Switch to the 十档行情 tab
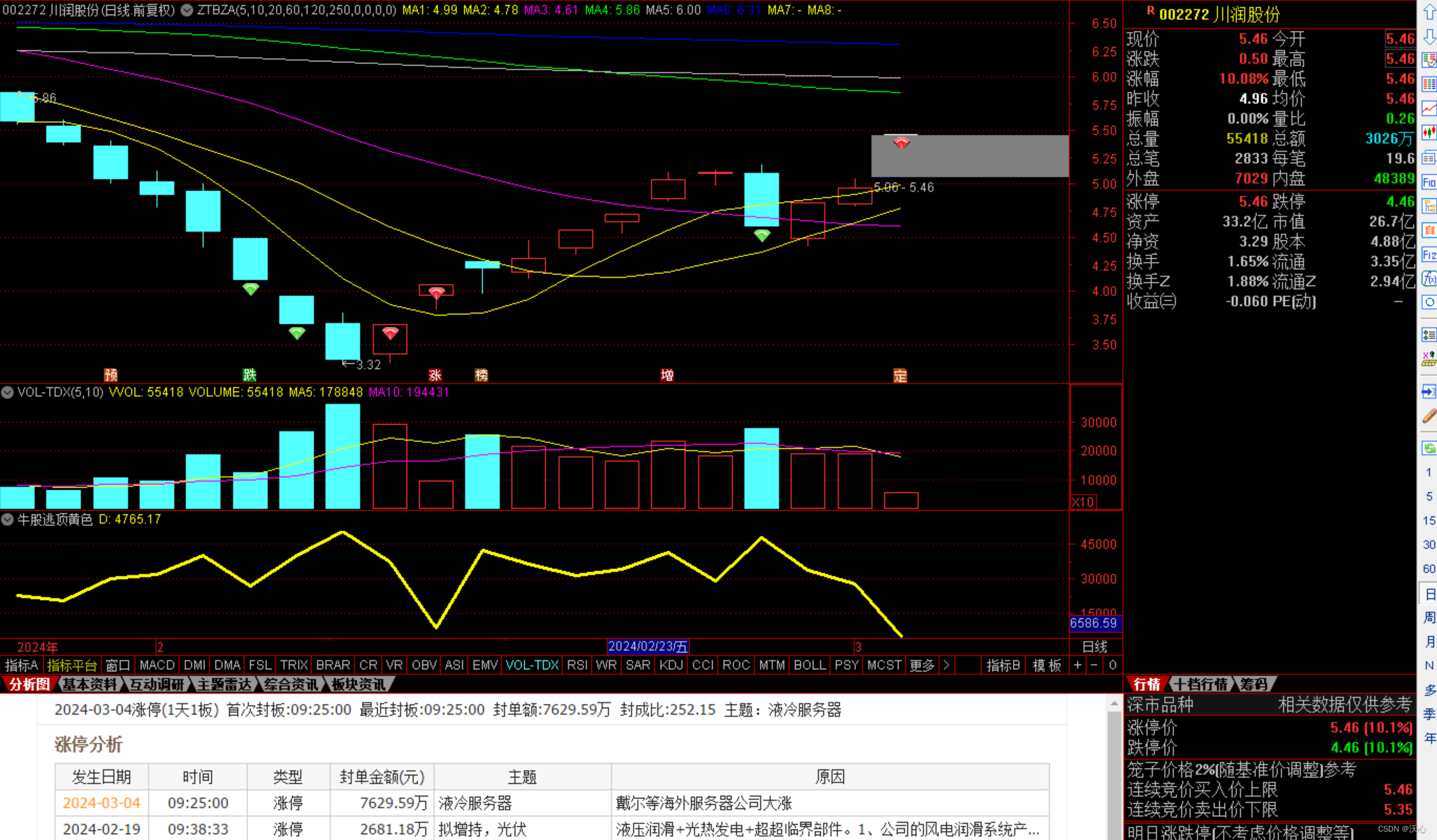The width and height of the screenshot is (1437, 840). click(x=1201, y=684)
